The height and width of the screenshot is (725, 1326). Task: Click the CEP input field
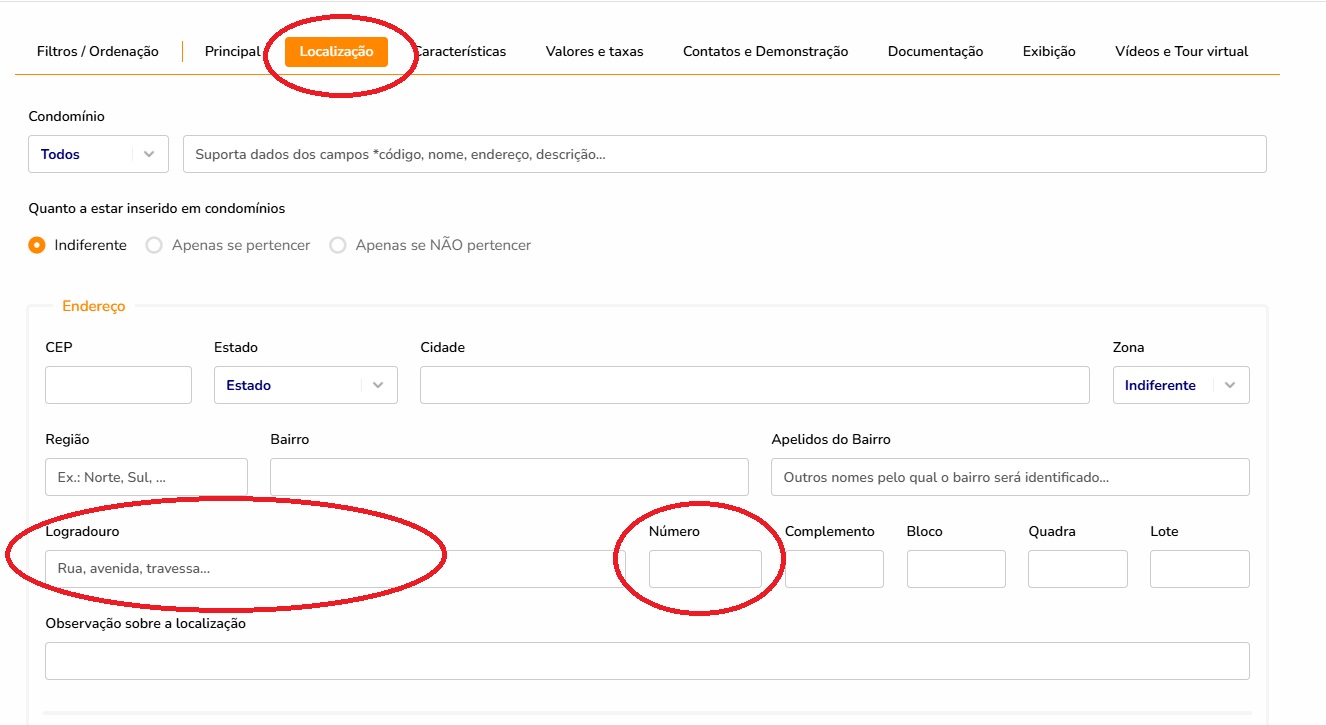[118, 385]
